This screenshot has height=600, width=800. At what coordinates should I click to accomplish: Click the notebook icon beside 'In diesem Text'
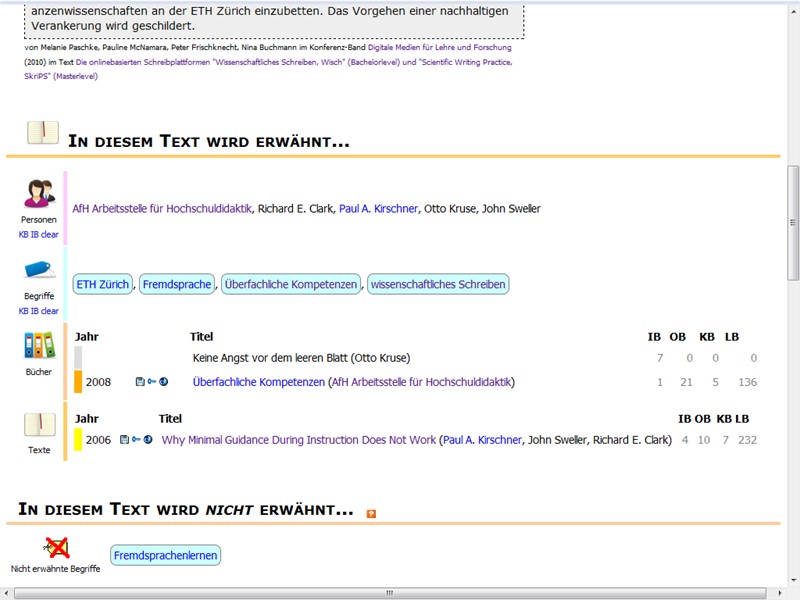41,130
